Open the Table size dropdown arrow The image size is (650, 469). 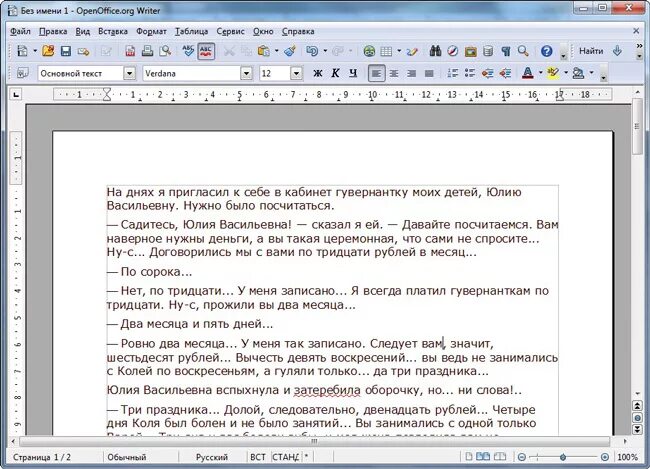point(399,51)
